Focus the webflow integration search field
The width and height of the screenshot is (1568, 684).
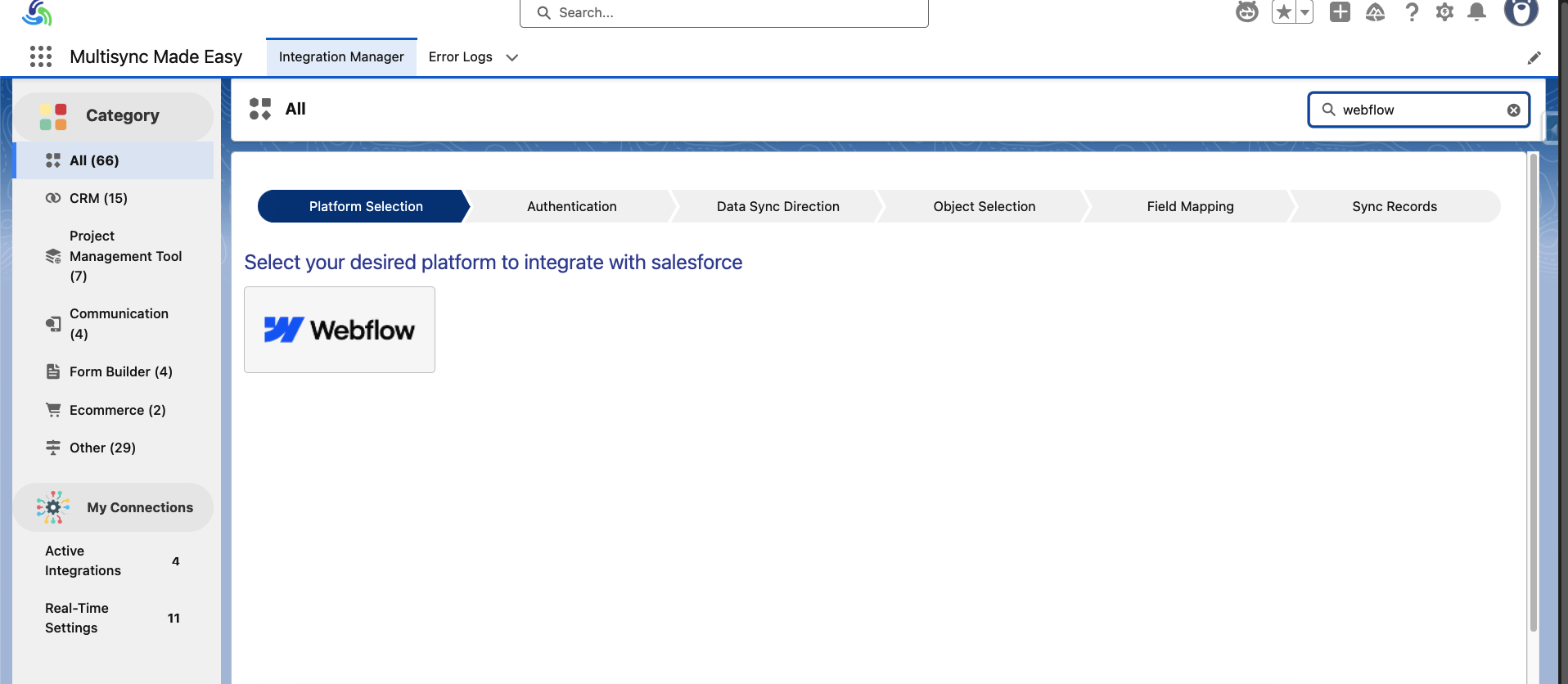1419,110
